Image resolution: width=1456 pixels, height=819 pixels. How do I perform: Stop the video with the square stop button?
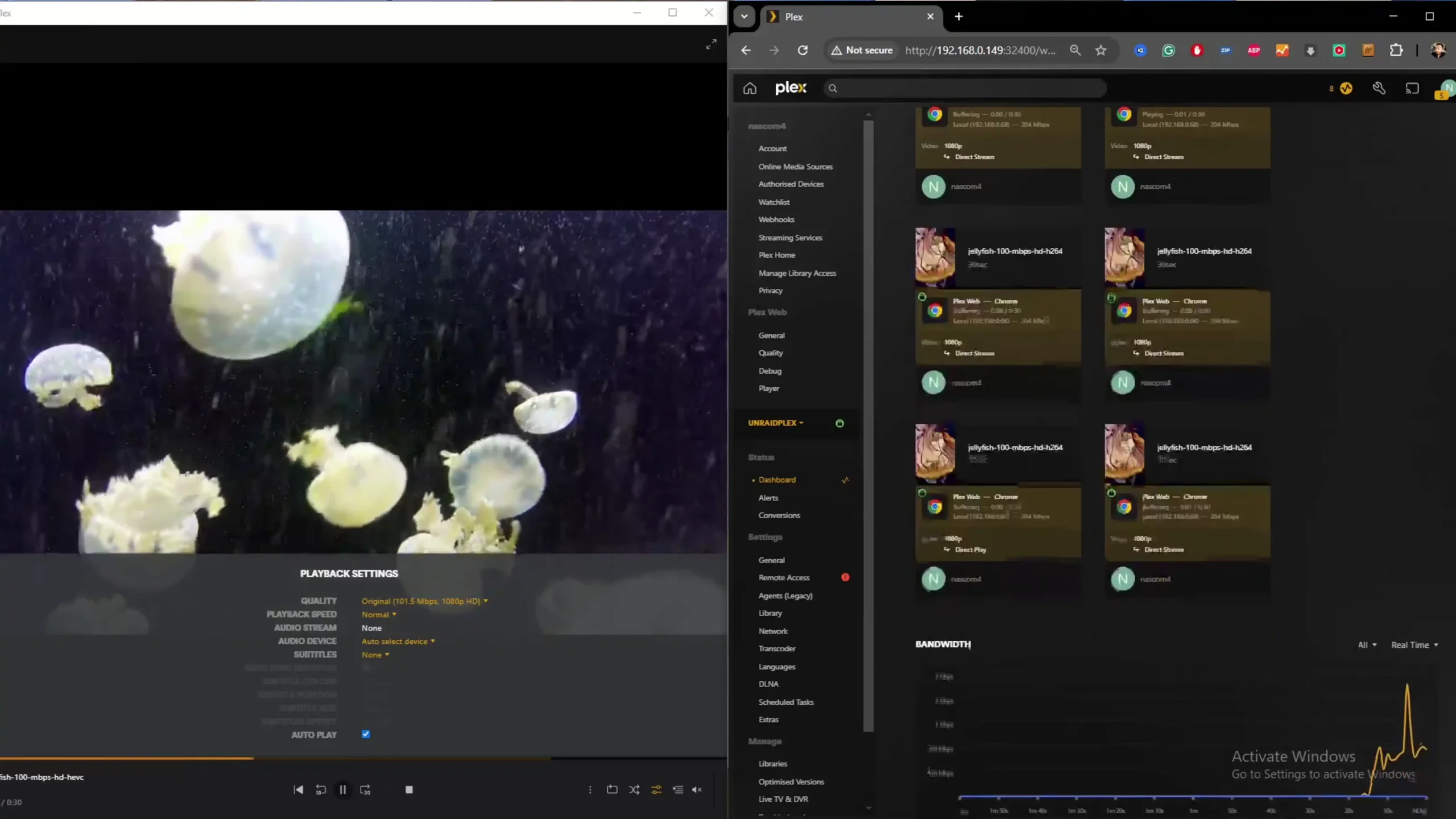click(409, 789)
